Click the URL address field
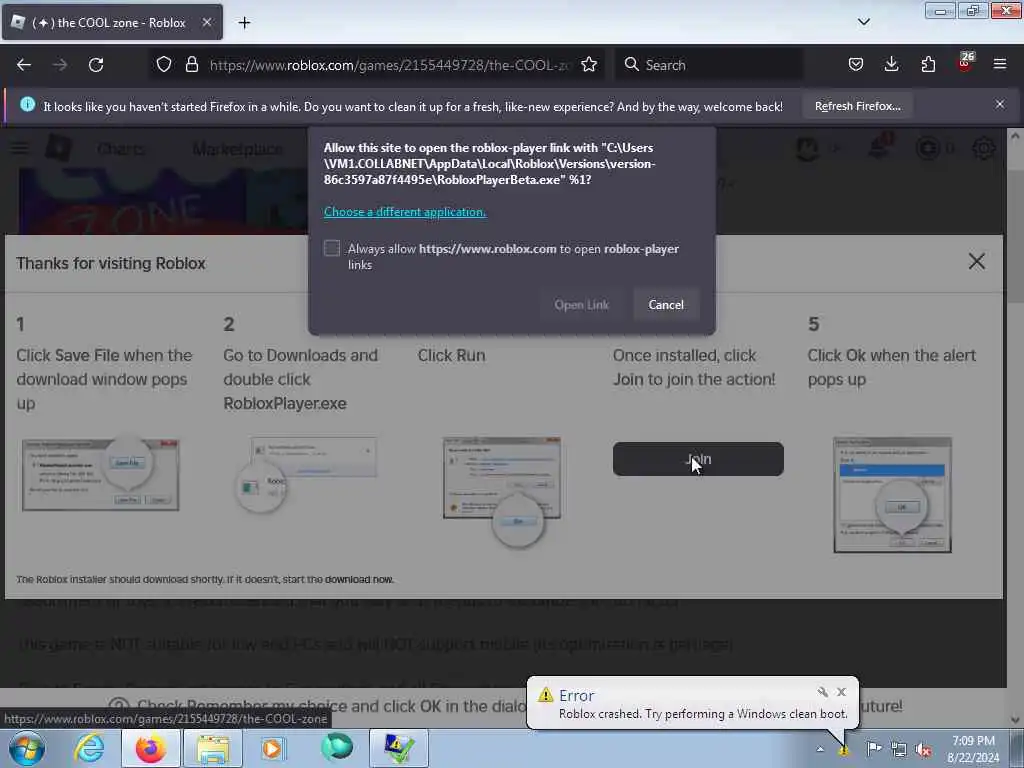This screenshot has height=768, width=1024. click(391, 65)
